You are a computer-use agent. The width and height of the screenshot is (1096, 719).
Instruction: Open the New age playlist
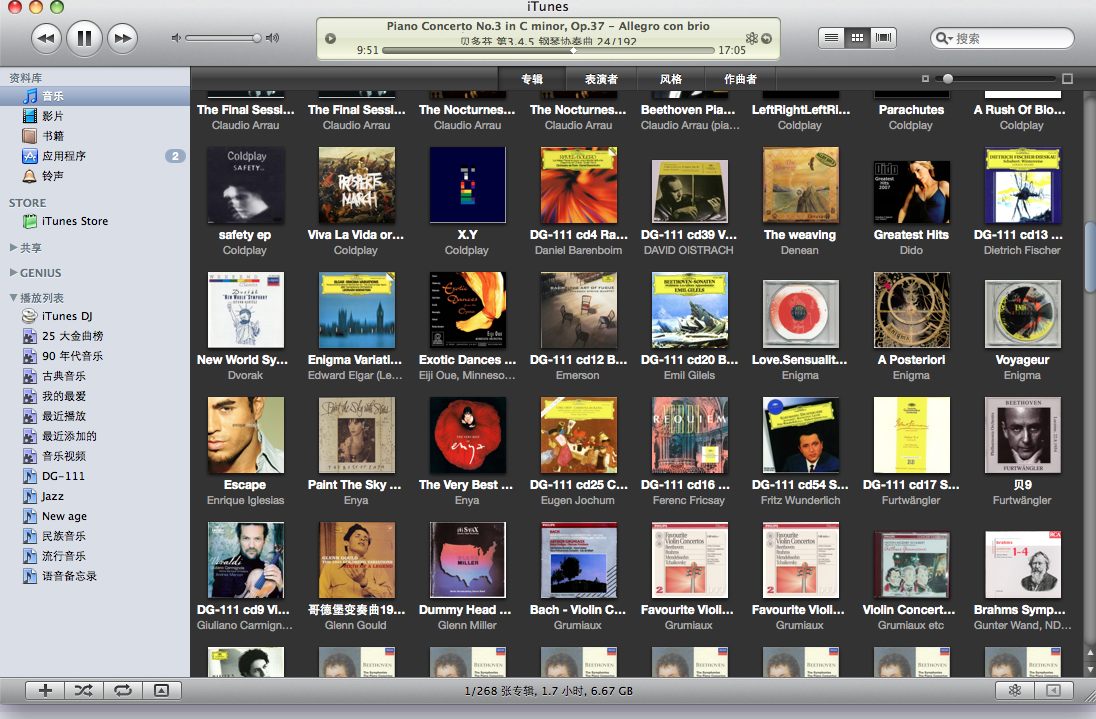coord(94,516)
